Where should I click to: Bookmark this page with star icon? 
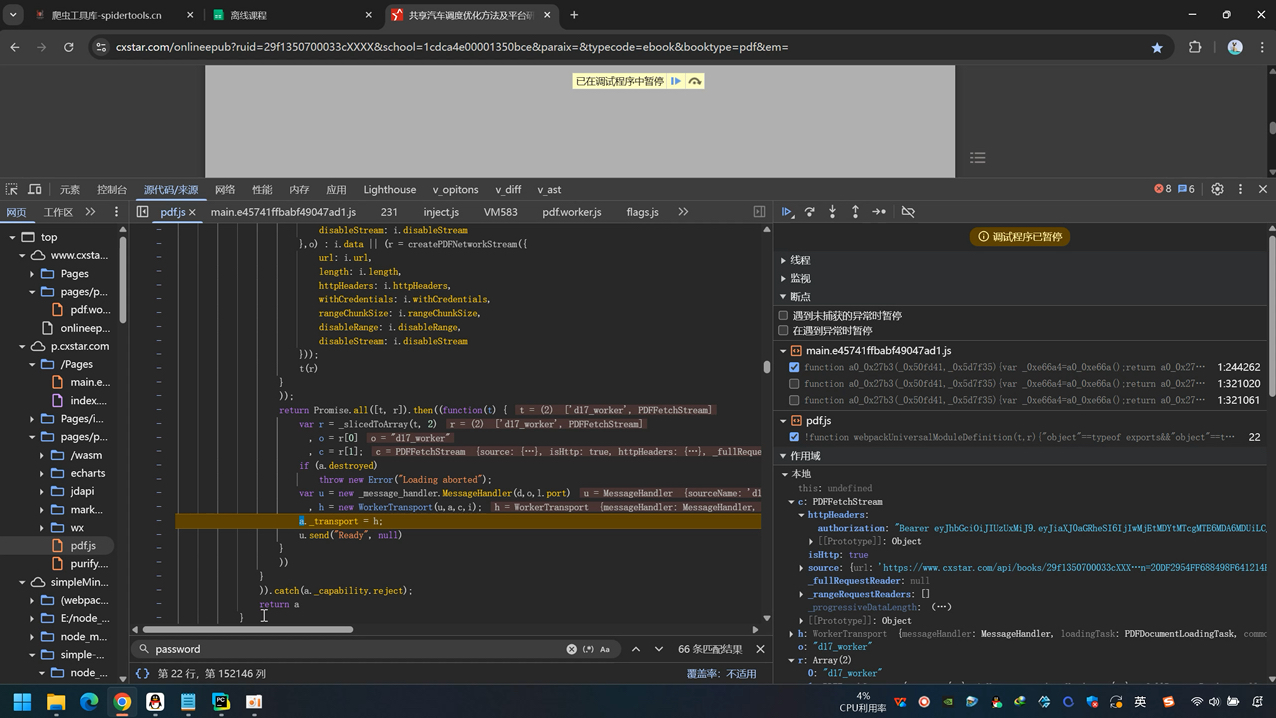pos(1157,47)
